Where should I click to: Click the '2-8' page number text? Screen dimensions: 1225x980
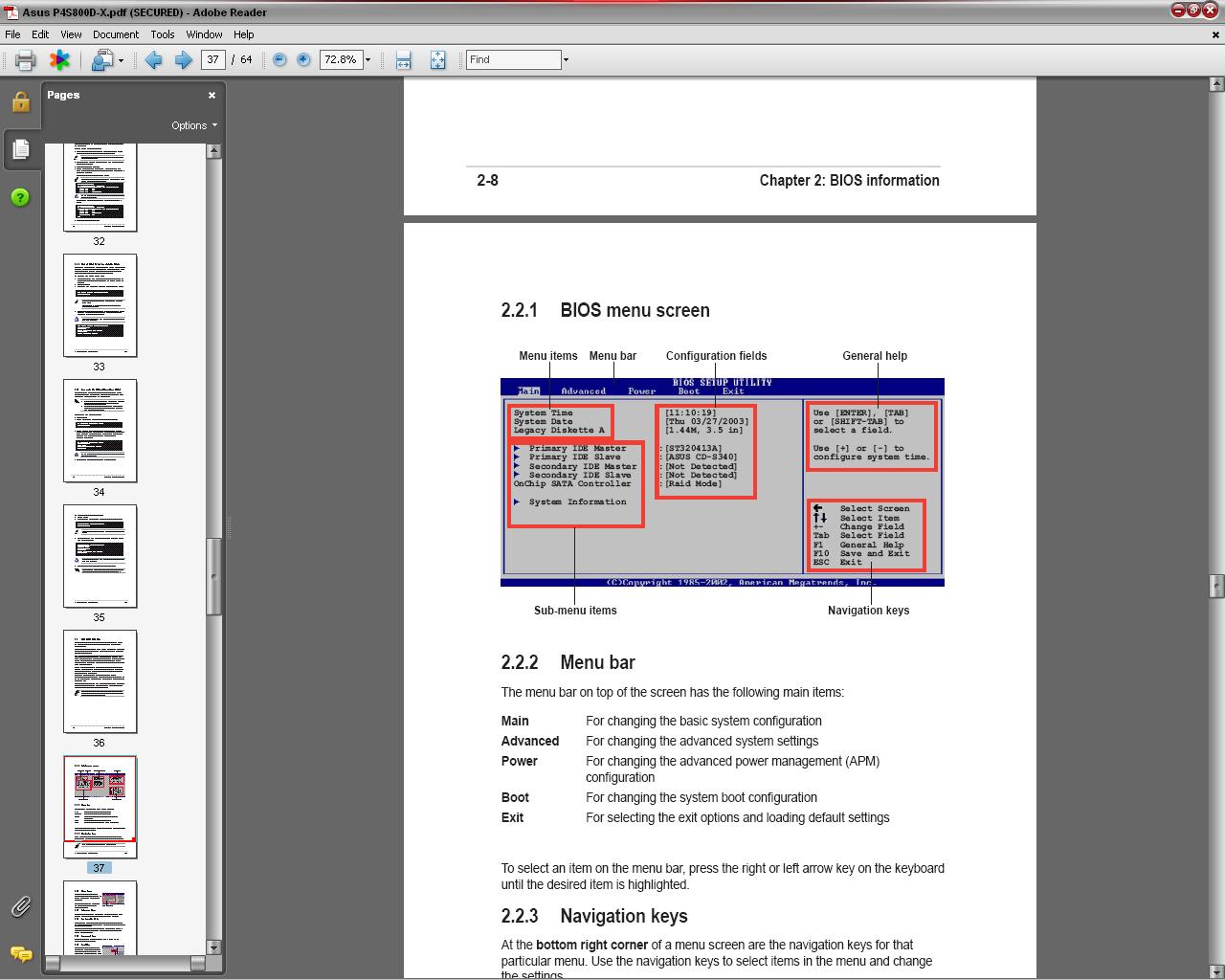coord(487,180)
